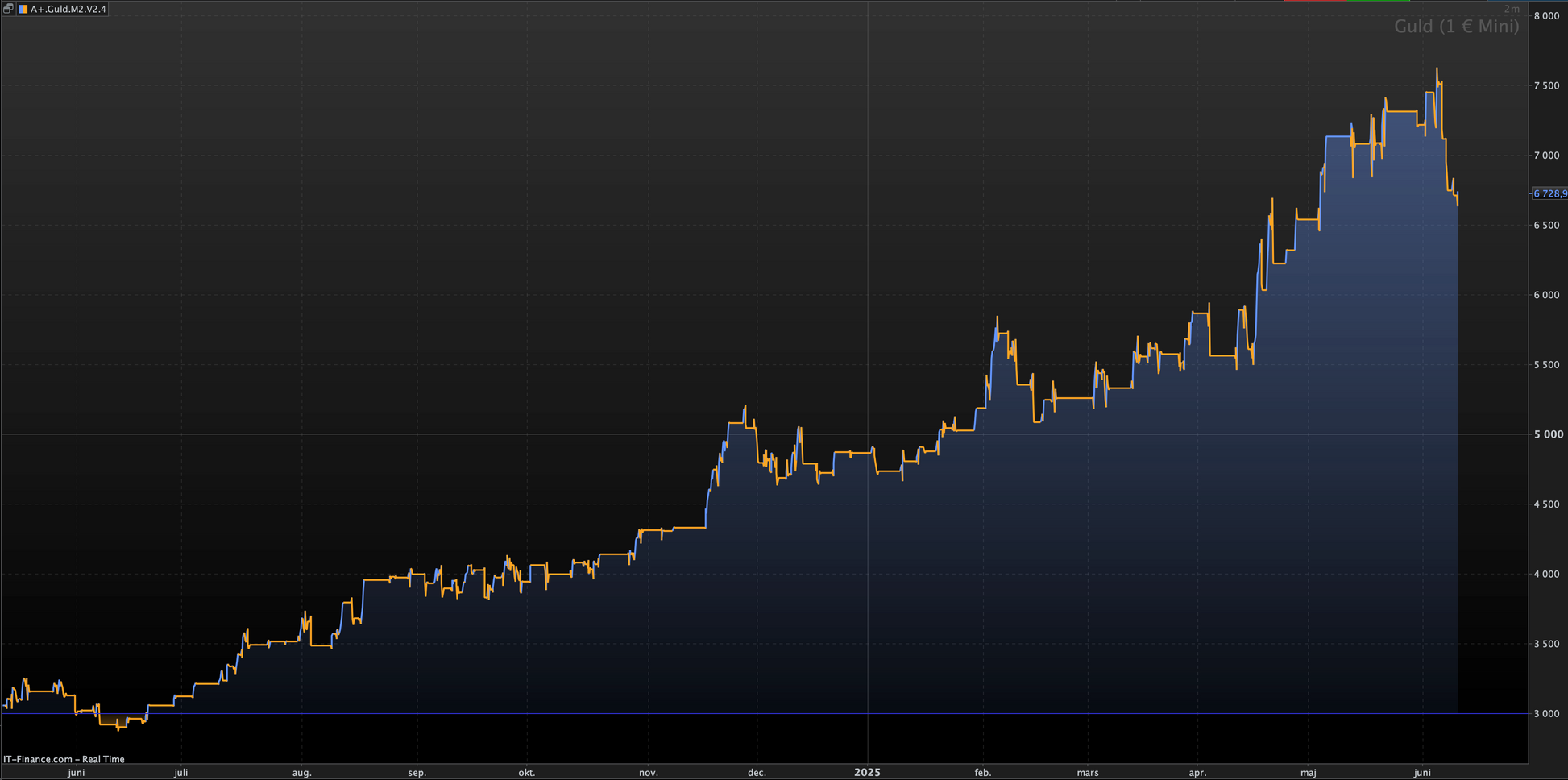Image resolution: width=1568 pixels, height=780 pixels.
Task: Click the 7 500 level on price scale
Action: click(x=1547, y=85)
